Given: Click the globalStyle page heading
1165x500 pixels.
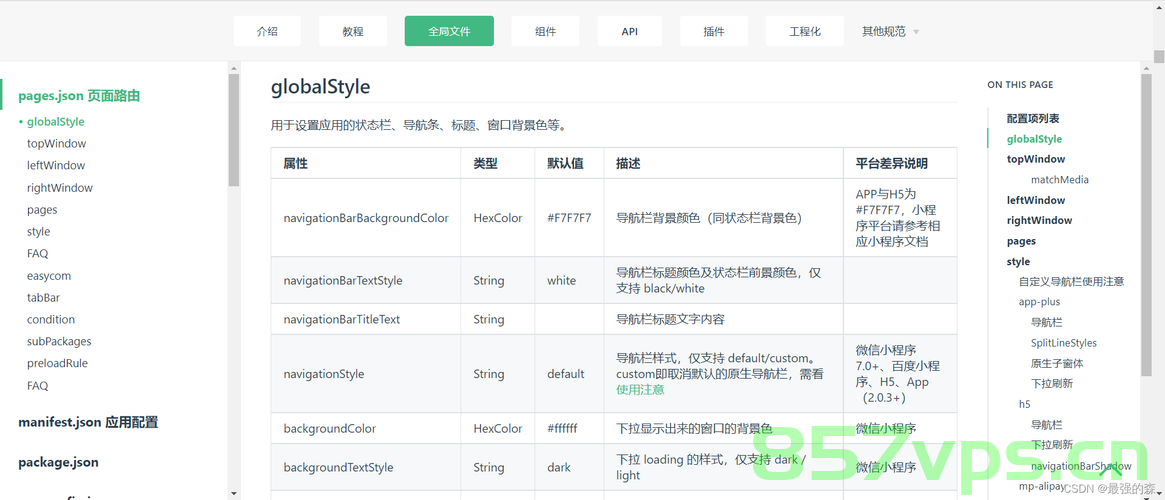Looking at the screenshot, I should [x=320, y=87].
